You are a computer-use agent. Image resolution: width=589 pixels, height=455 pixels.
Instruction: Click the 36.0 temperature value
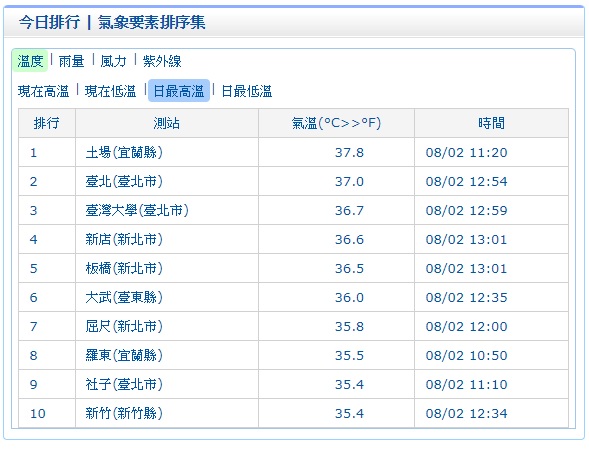pos(349,297)
